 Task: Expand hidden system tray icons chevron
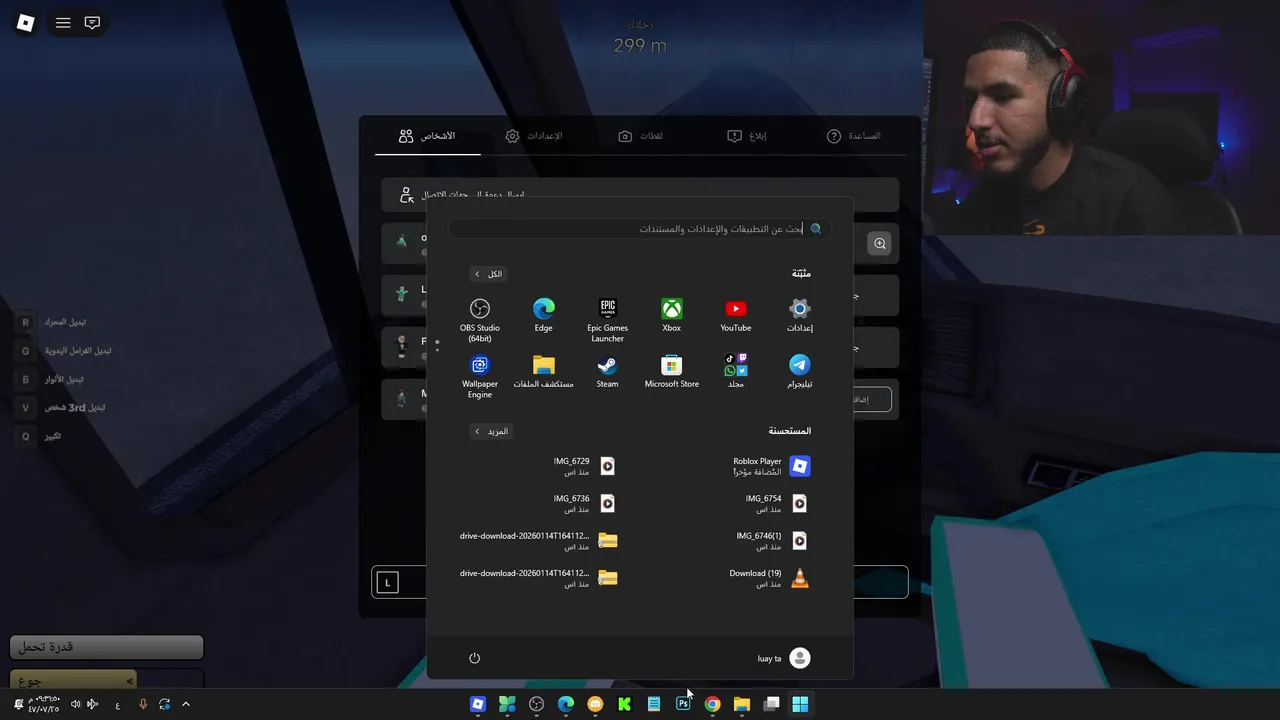tap(185, 704)
